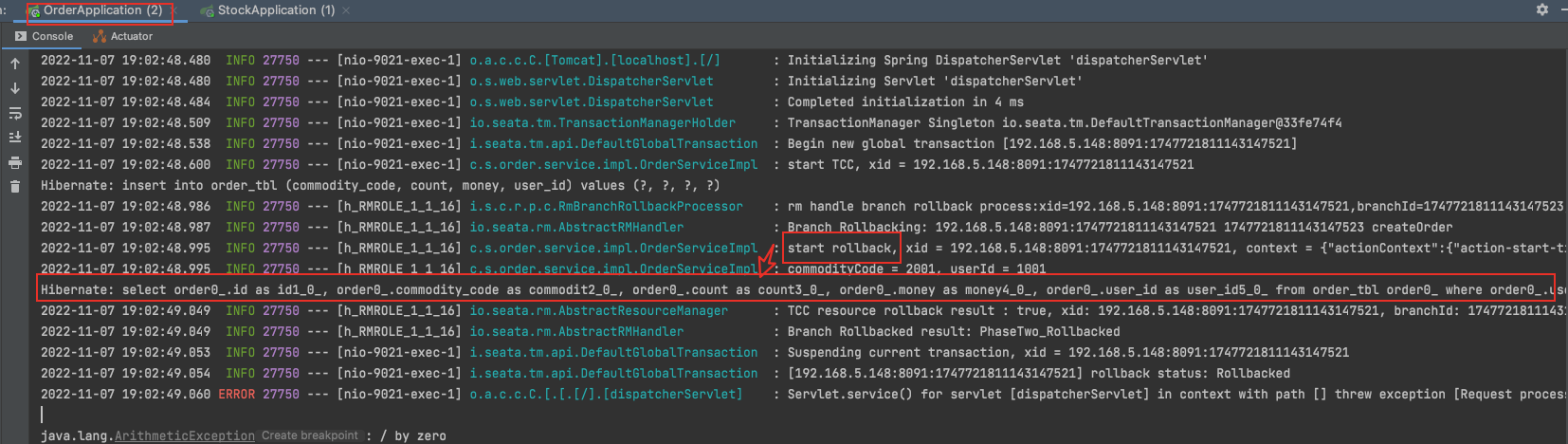Screen dimensions: 1568x444
Task: Click 'TCC resource rollback result' message
Action: click(x=1176, y=310)
